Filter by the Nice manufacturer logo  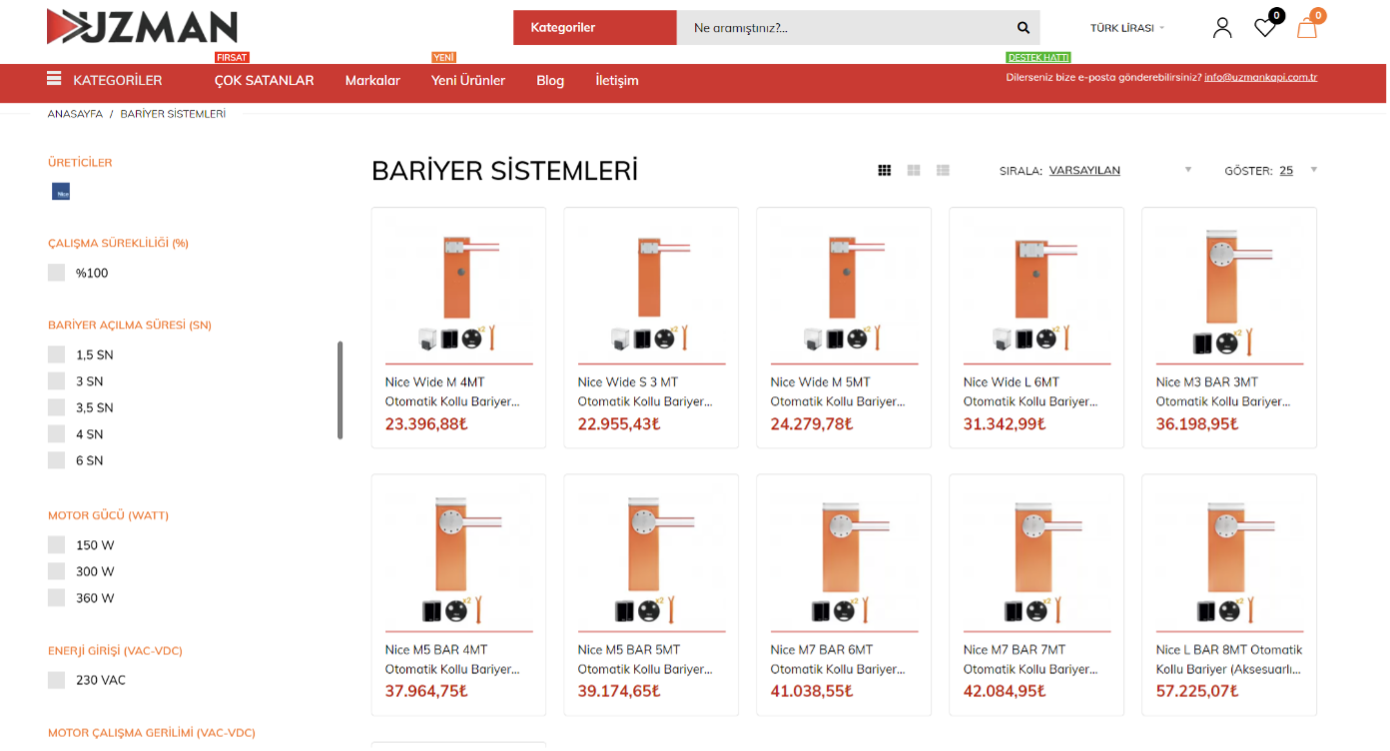61,191
